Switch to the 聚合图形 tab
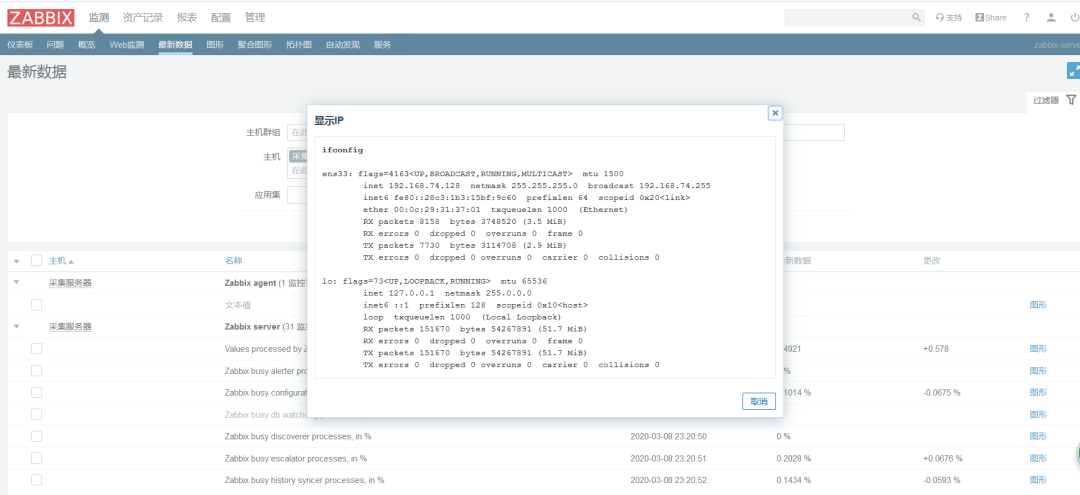Image resolution: width=1080 pixels, height=495 pixels. (x=255, y=45)
